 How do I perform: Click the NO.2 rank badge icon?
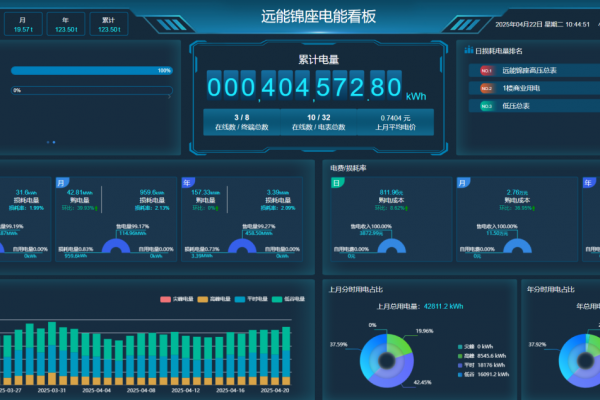pos(486,89)
